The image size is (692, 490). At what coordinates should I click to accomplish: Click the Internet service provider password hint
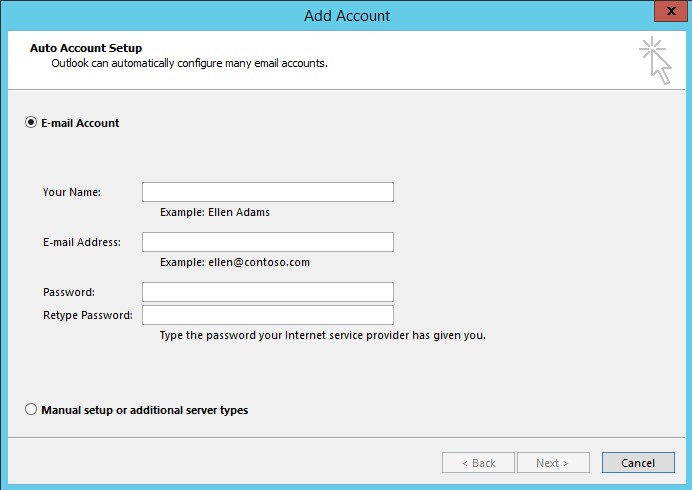pyautogui.click(x=323, y=335)
